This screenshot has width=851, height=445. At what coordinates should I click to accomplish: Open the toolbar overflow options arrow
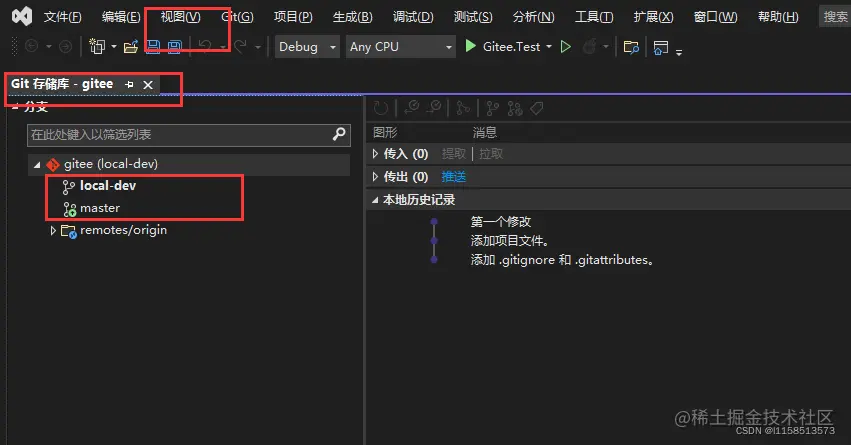pos(679,52)
